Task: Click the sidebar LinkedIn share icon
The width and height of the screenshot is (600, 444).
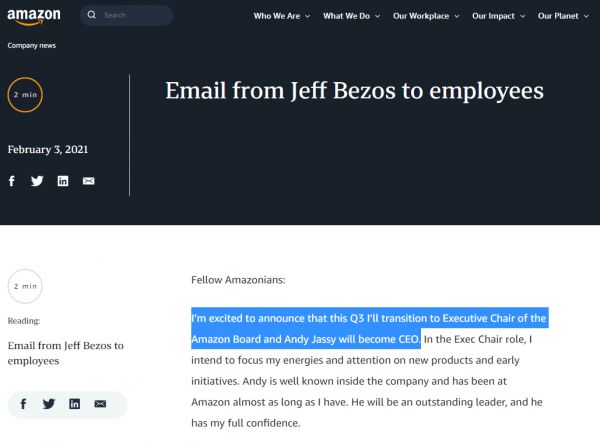Action: coord(74,404)
